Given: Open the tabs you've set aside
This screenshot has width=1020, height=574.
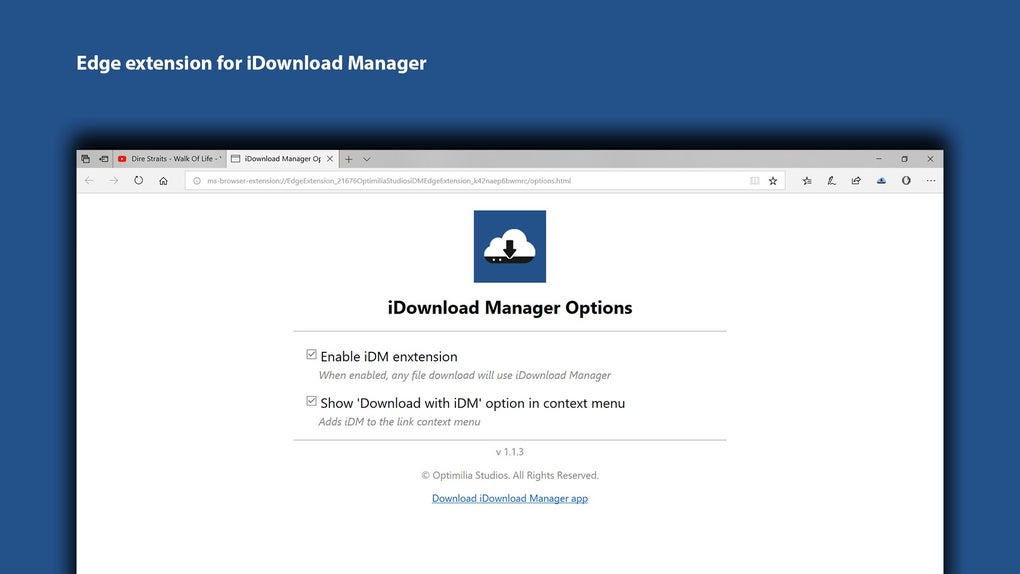Looking at the screenshot, I should pyautogui.click(x=85, y=159).
